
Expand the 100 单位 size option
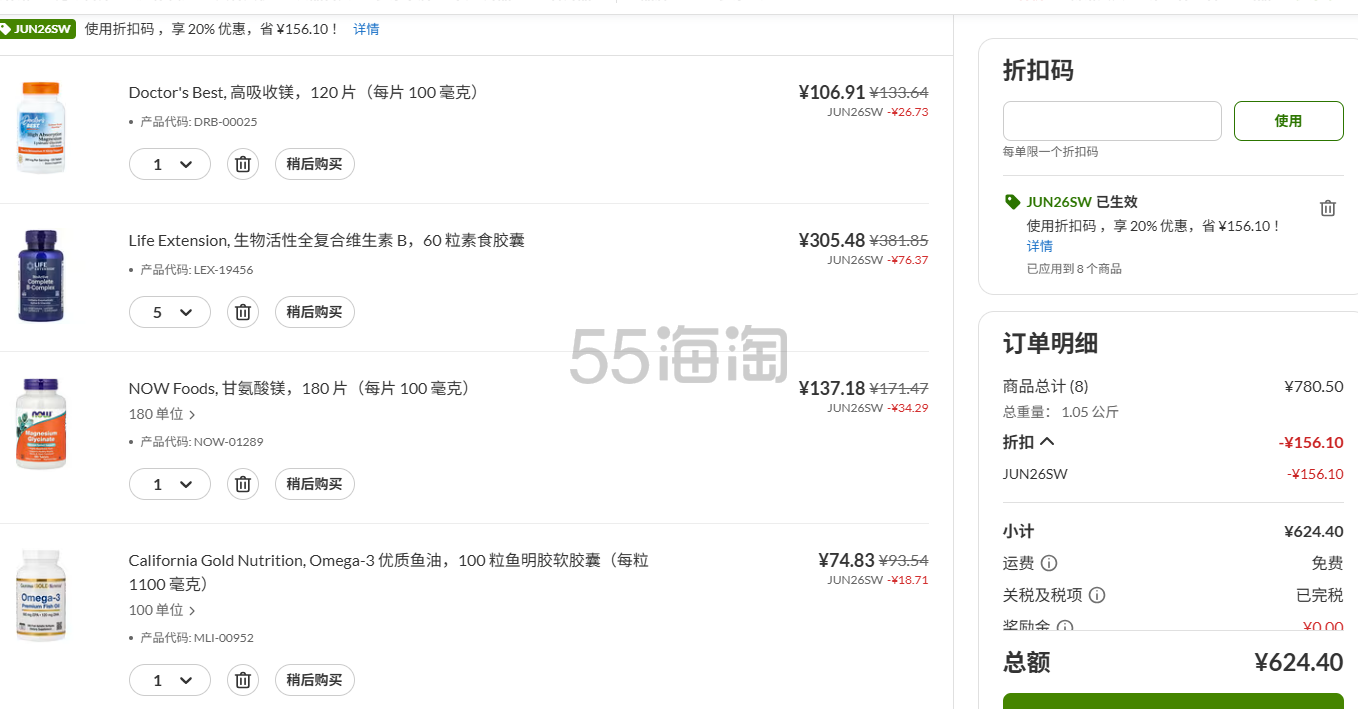[x=162, y=610]
